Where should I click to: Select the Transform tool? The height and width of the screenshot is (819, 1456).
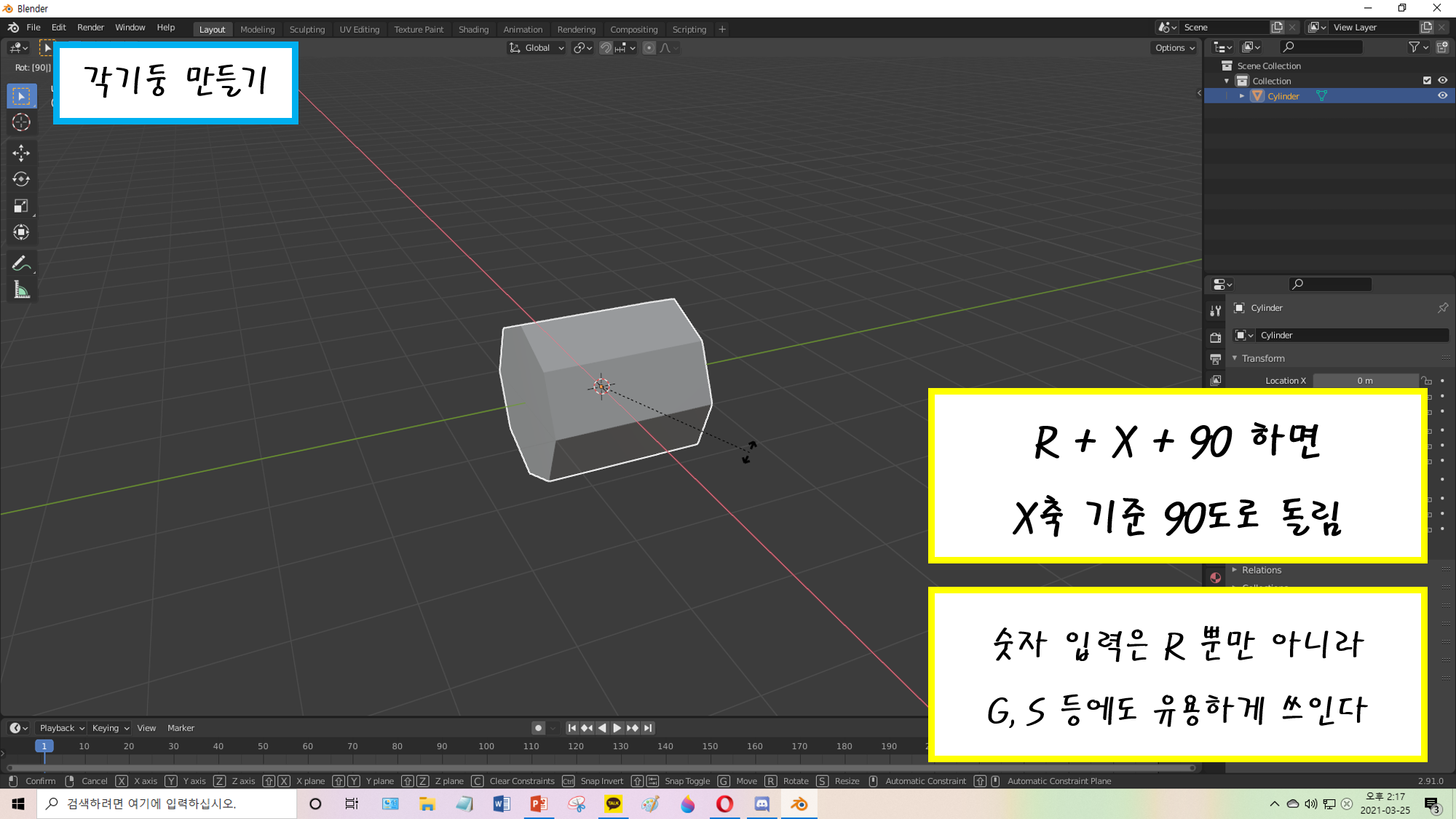[21, 232]
